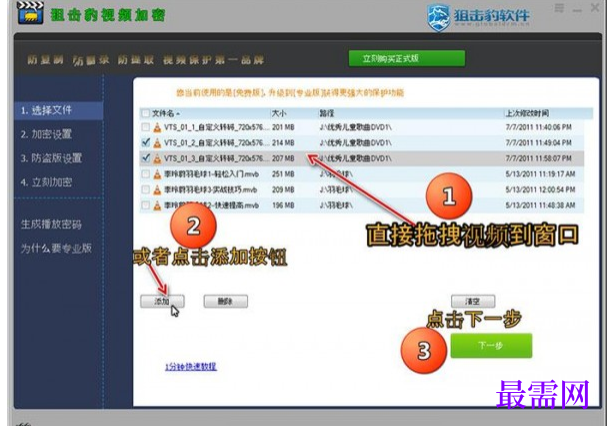608x426 pixels.
Task: Select file name VTS_01_1_自定义转码_720x576
Action: point(216,127)
